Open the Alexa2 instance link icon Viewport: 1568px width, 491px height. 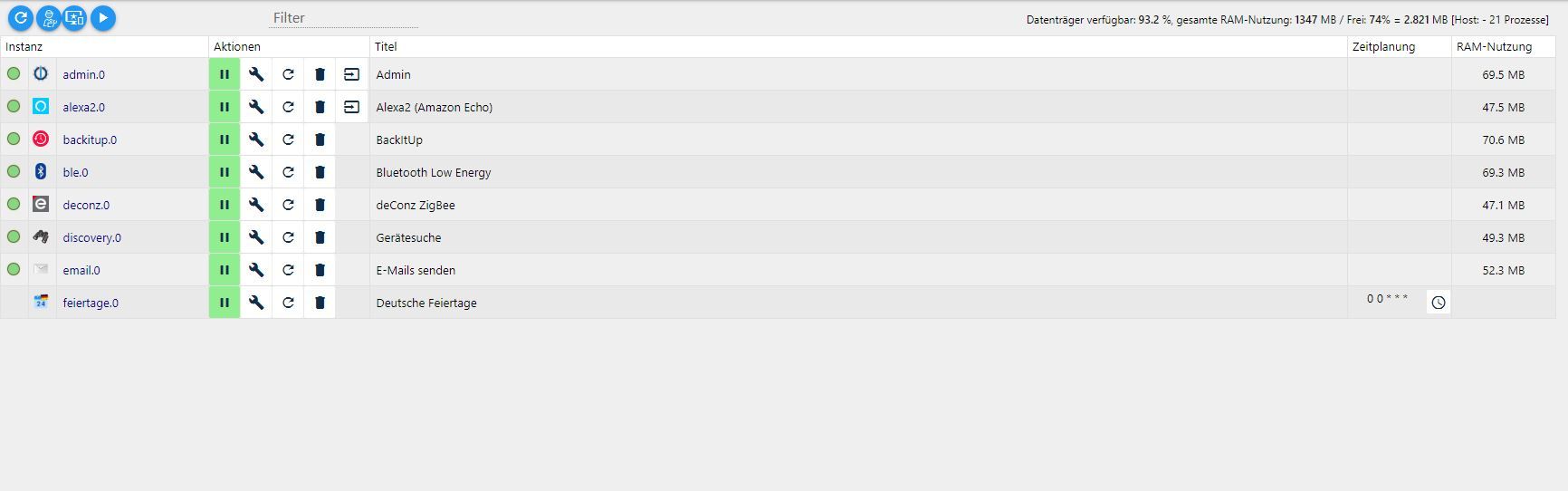pos(351,107)
